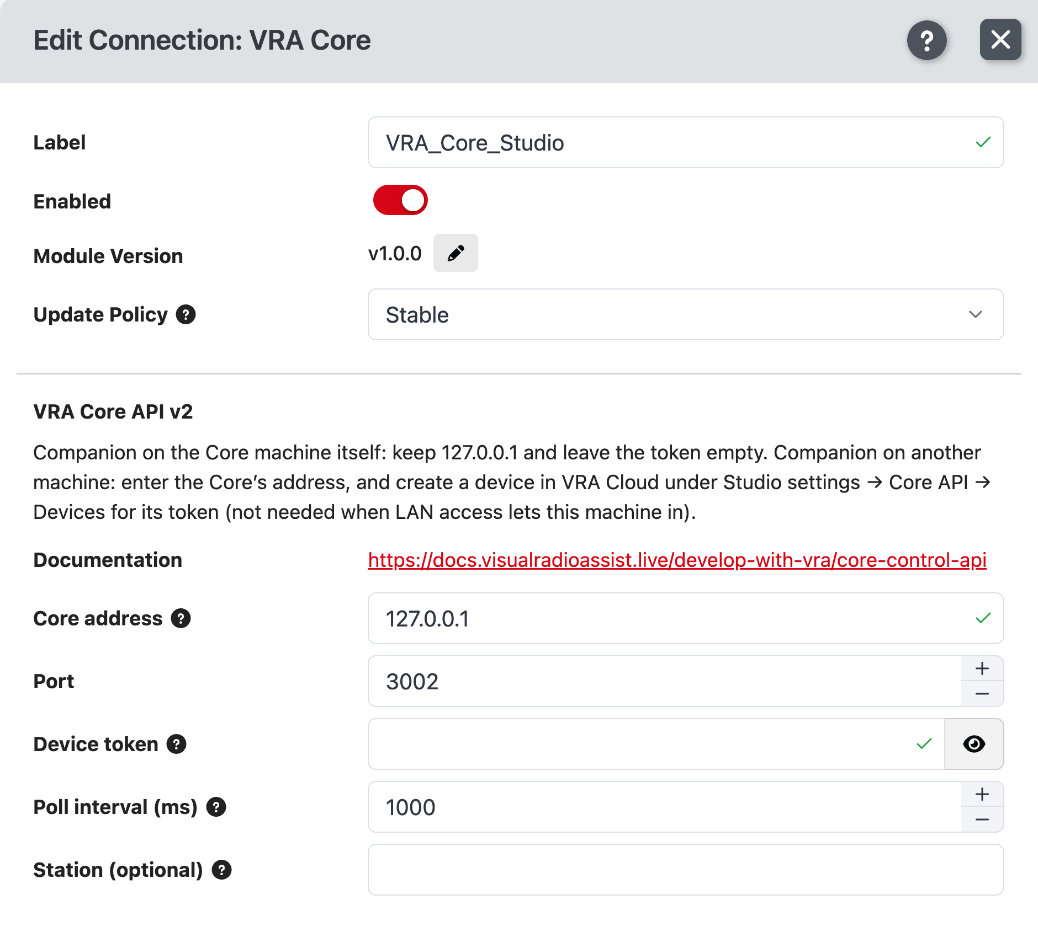This screenshot has height=932, width=1038.
Task: Click the Label input field
Action: pos(685,142)
